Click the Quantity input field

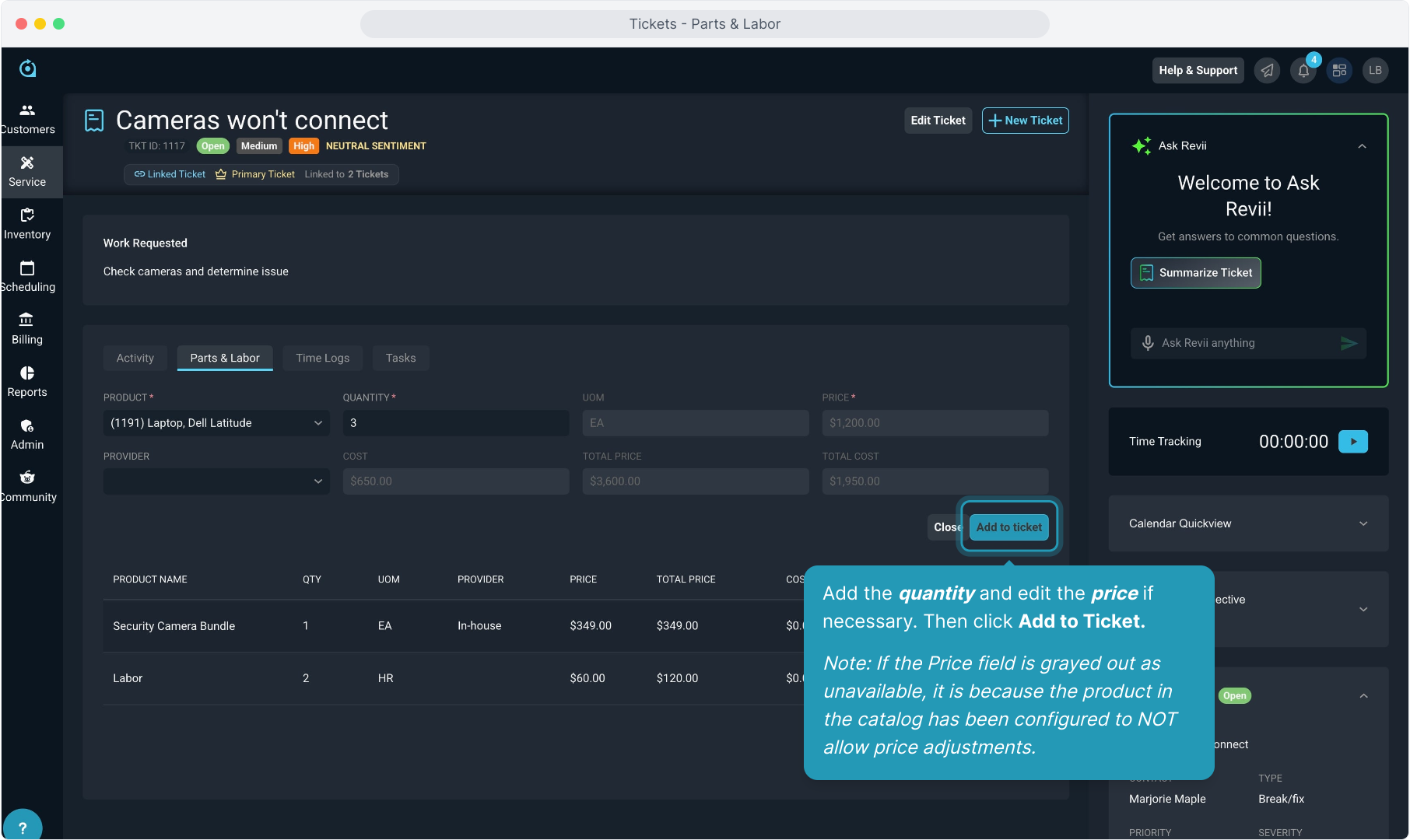[456, 423]
